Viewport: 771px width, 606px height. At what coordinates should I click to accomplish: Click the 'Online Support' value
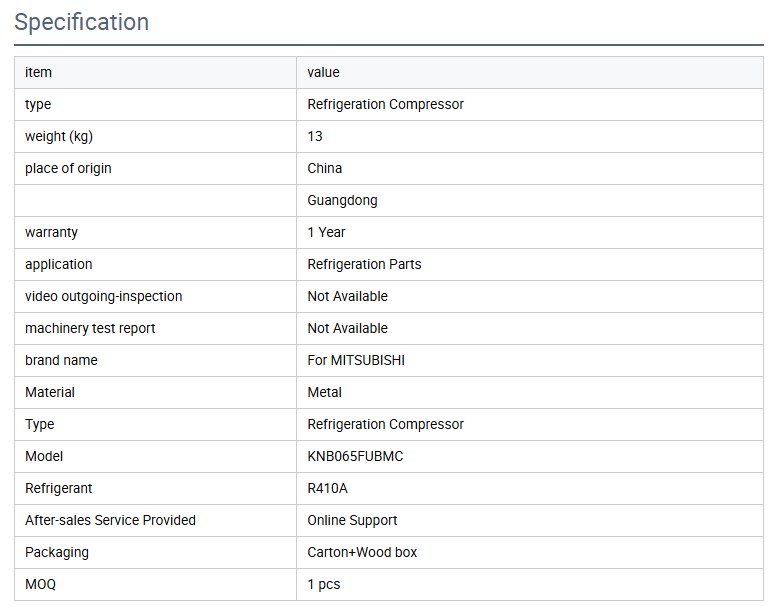(352, 520)
